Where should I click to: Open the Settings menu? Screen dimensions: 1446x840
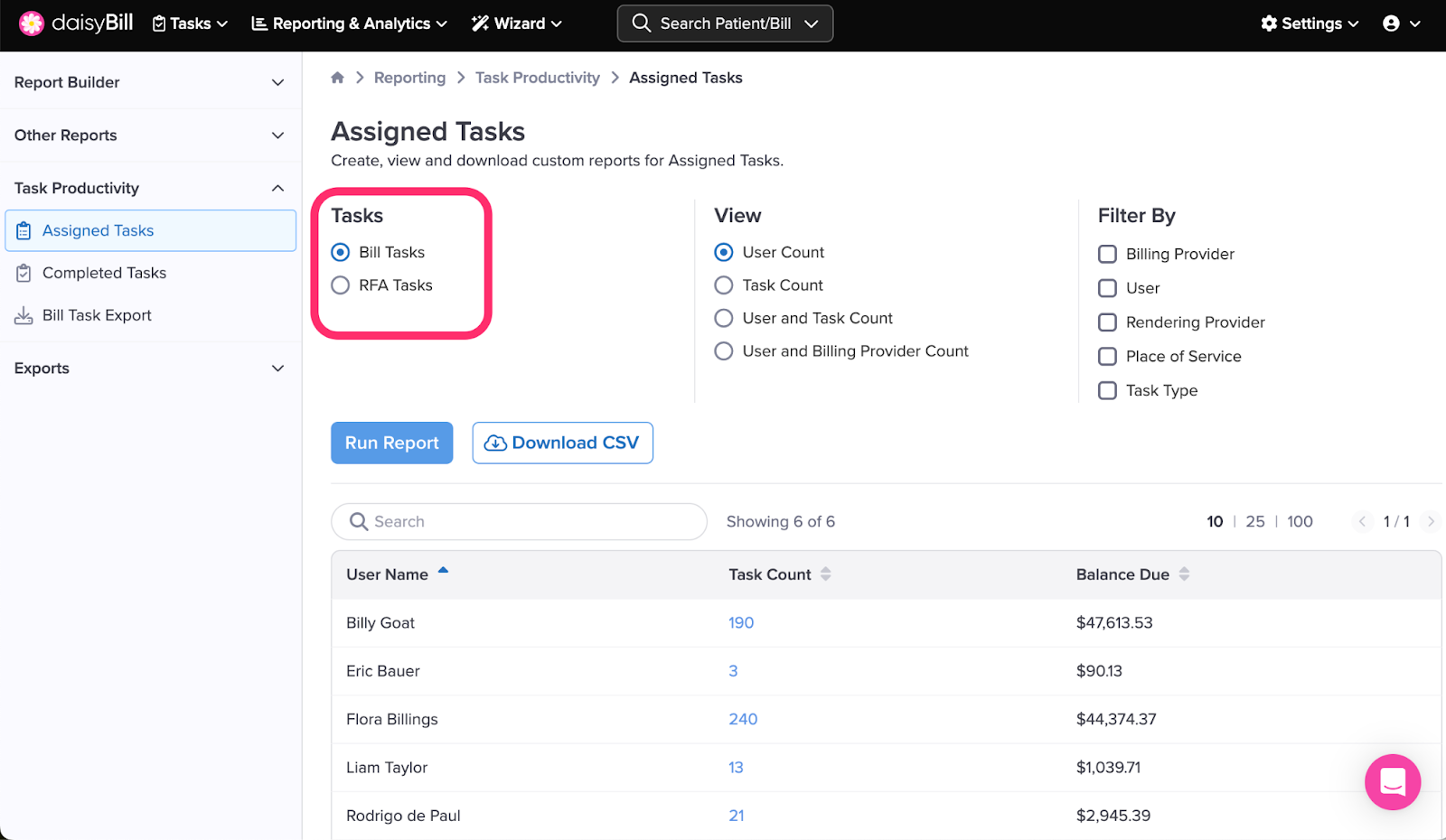point(1310,23)
